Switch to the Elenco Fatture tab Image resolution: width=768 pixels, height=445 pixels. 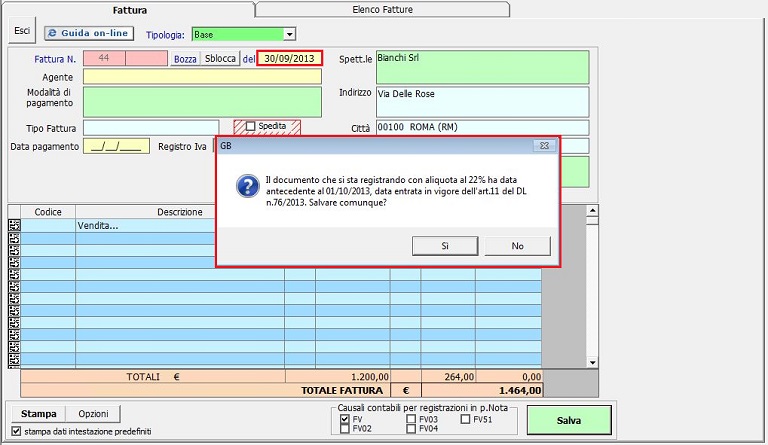pyautogui.click(x=383, y=9)
